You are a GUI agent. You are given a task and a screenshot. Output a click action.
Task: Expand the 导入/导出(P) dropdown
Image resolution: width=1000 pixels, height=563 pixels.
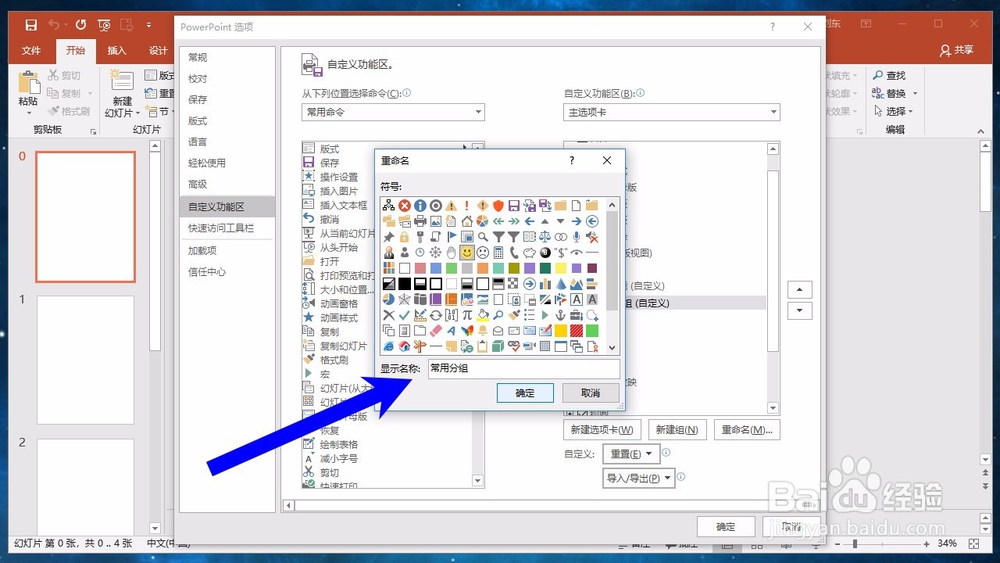[x=638, y=478]
